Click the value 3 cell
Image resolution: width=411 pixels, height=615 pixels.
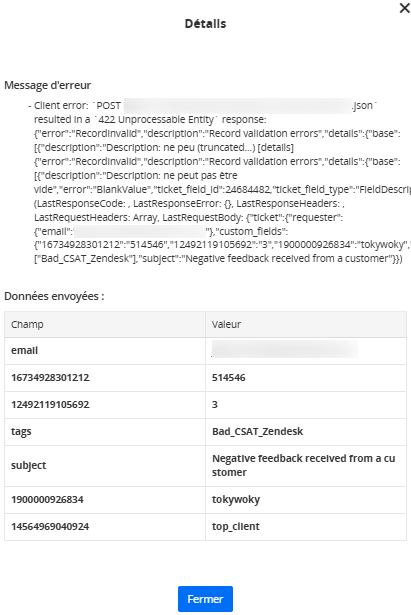306,405
